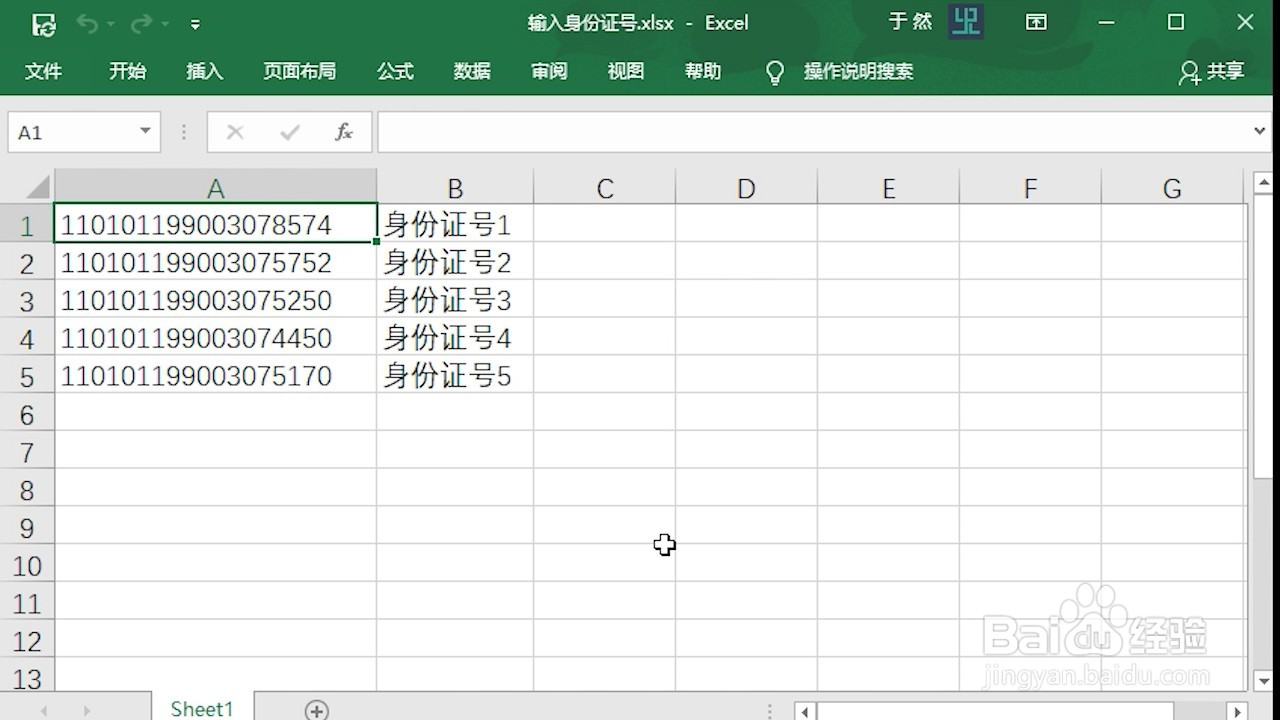Viewport: 1280px width, 720px height.
Task: Expand the formula bar with its chevron
Action: pyautogui.click(x=1261, y=131)
